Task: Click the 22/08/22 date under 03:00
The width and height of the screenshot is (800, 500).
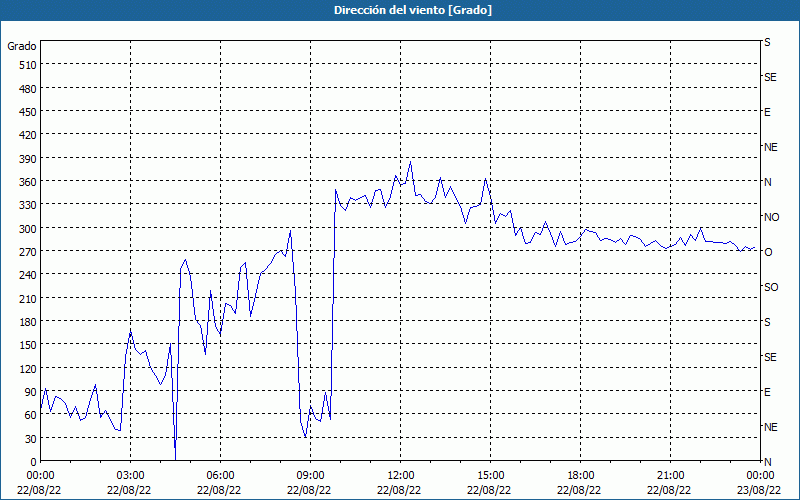Action: pos(131,490)
